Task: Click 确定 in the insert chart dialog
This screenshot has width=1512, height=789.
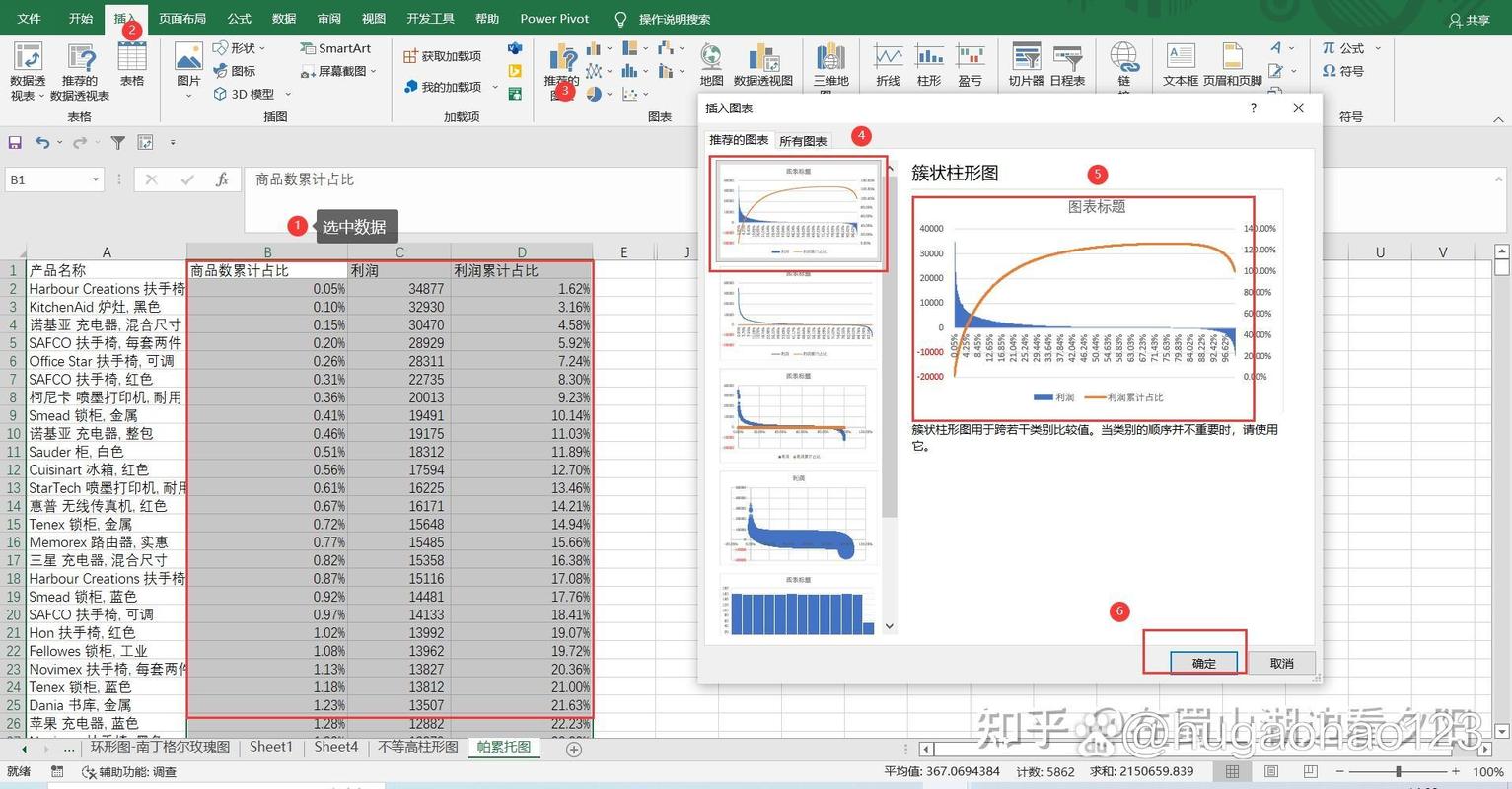Action: (x=1204, y=663)
